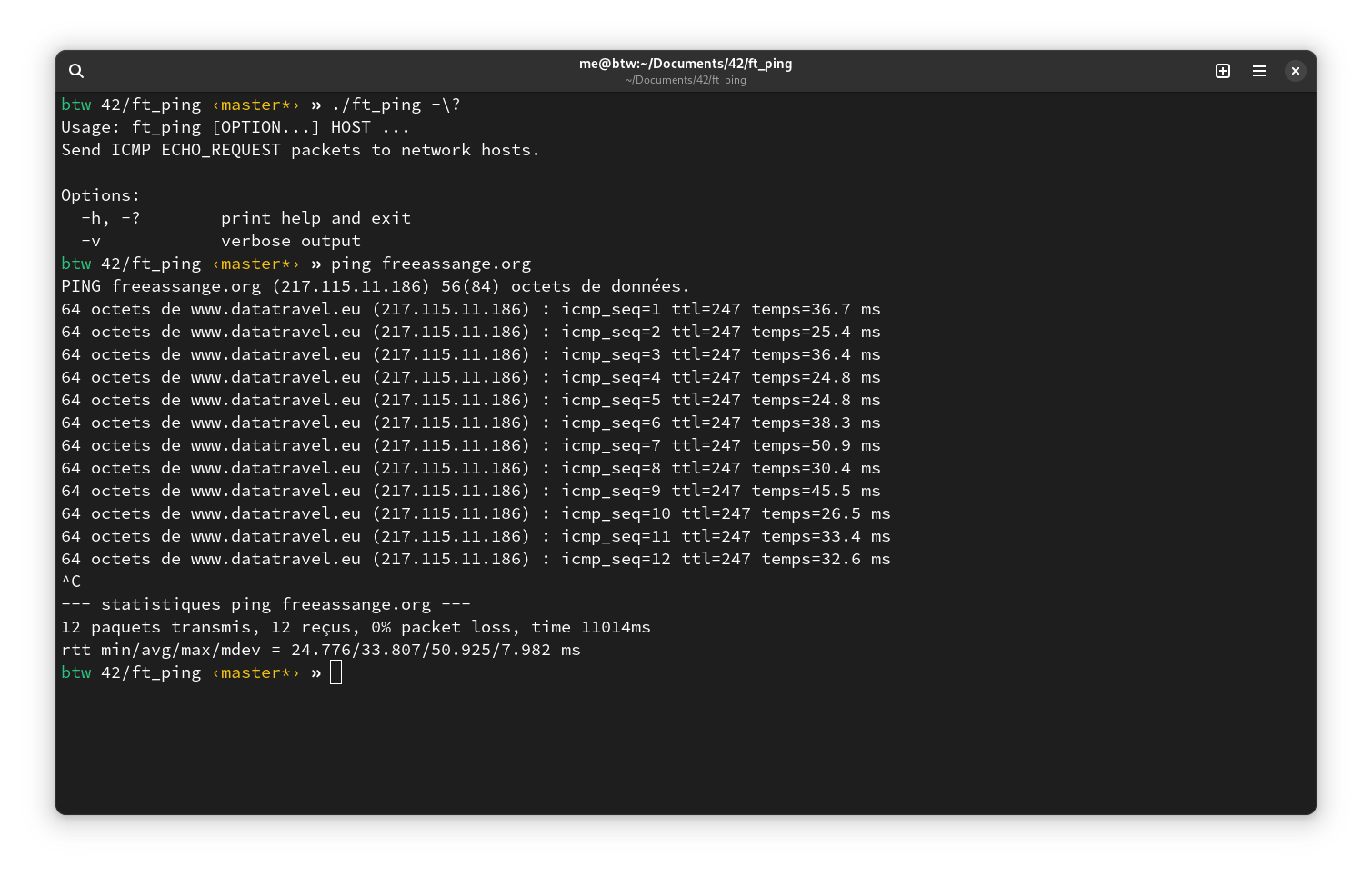Click the icmp_seq=1 ping response line
The height and width of the screenshot is (876, 1372).
coord(470,309)
